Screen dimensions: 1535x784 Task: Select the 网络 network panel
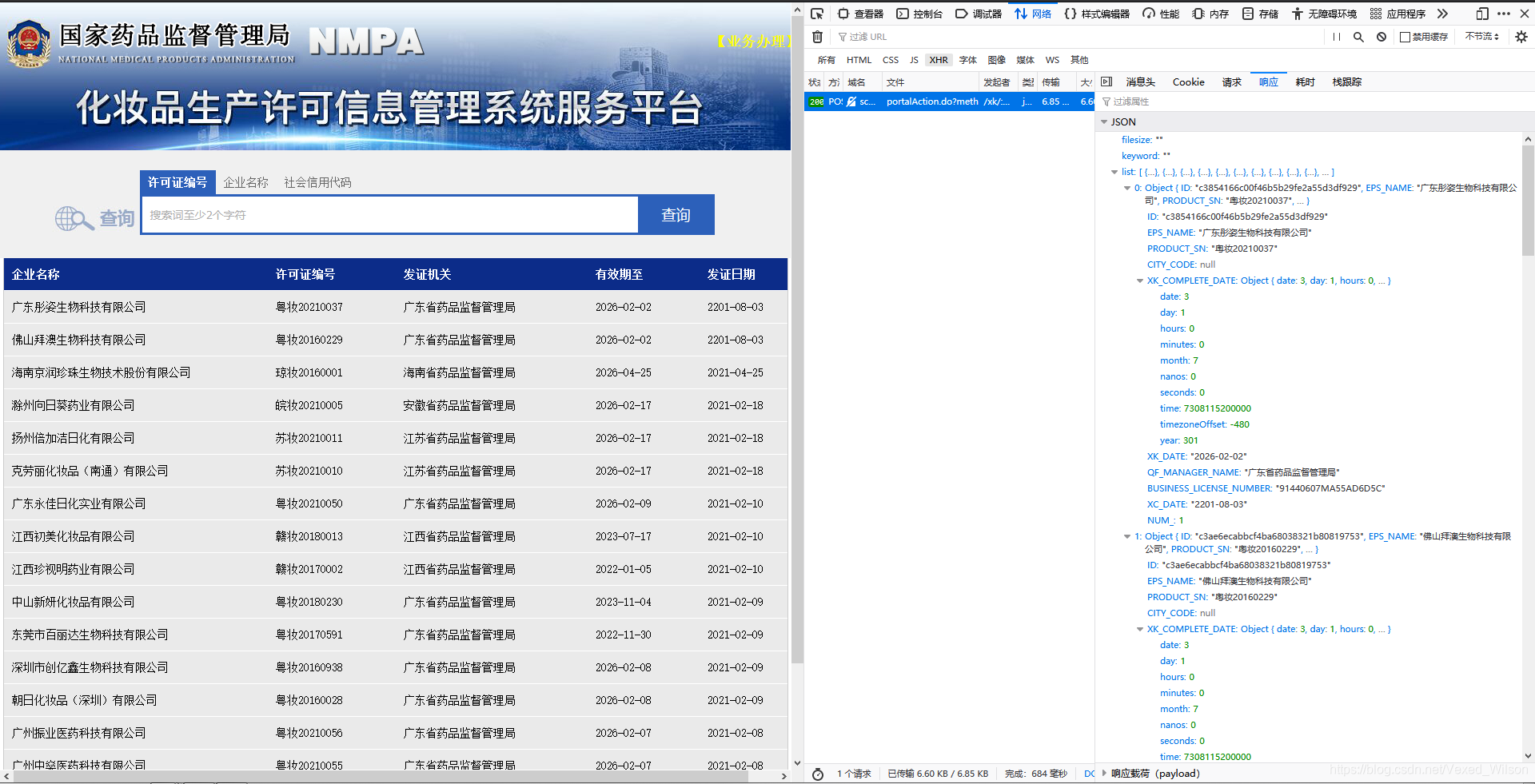coord(1033,14)
